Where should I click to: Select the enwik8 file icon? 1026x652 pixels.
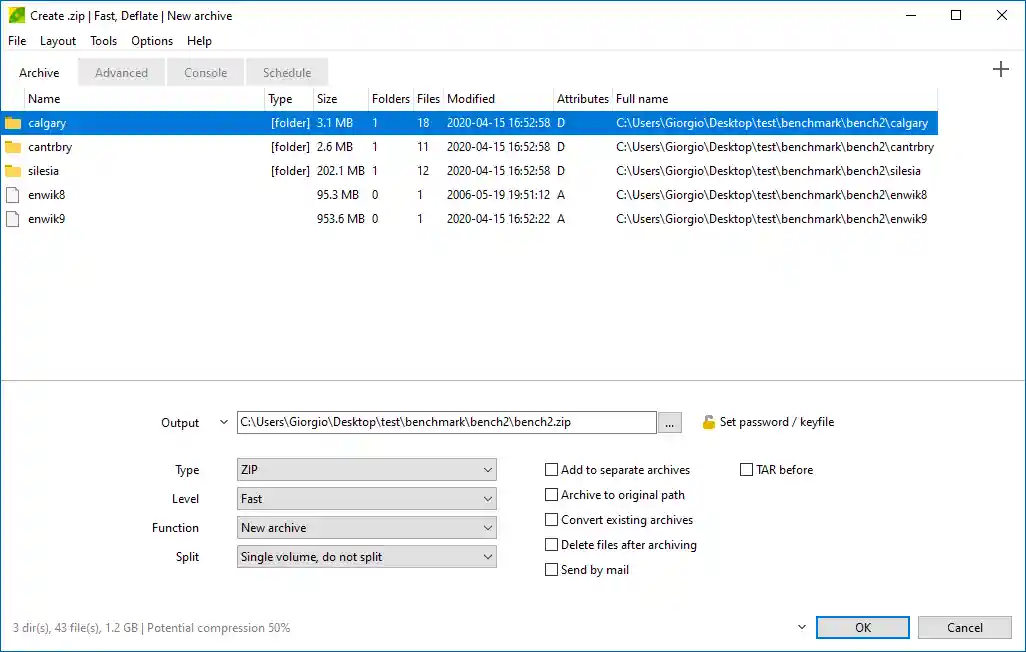tap(13, 194)
